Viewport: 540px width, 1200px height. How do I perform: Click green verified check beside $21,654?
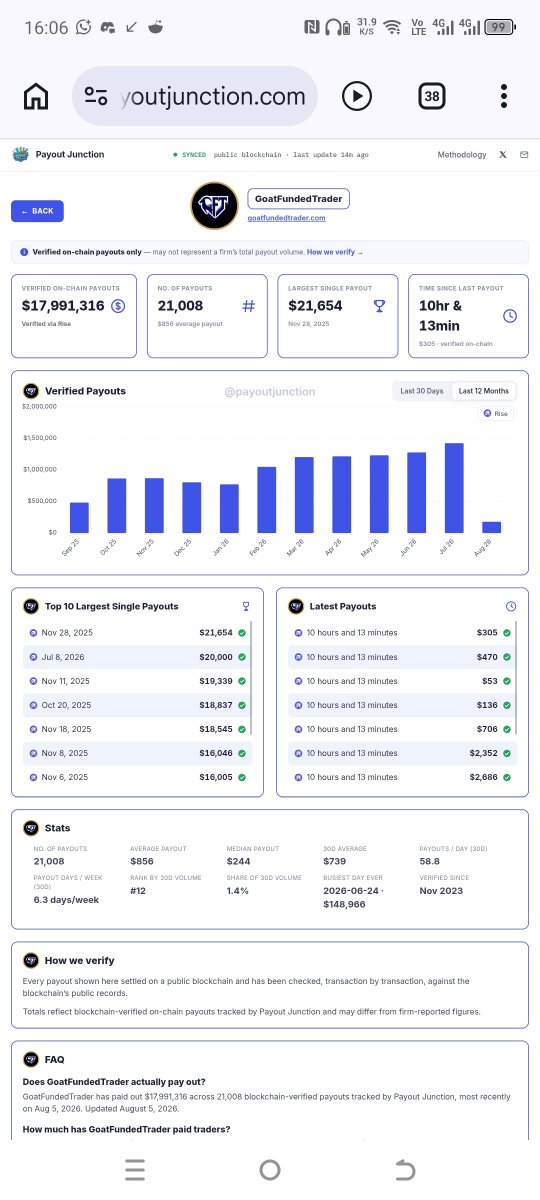[242, 633]
